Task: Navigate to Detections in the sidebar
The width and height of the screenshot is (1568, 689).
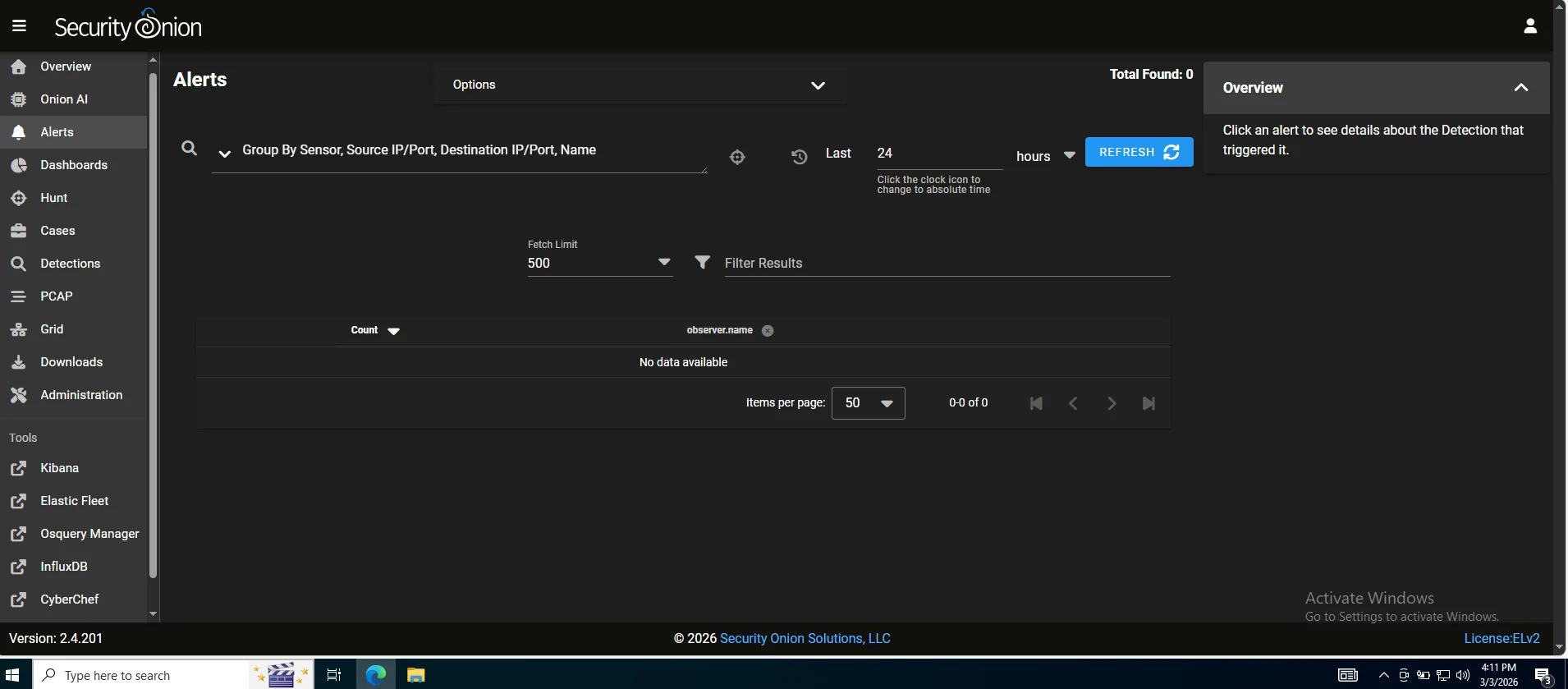Action: pyautogui.click(x=70, y=264)
